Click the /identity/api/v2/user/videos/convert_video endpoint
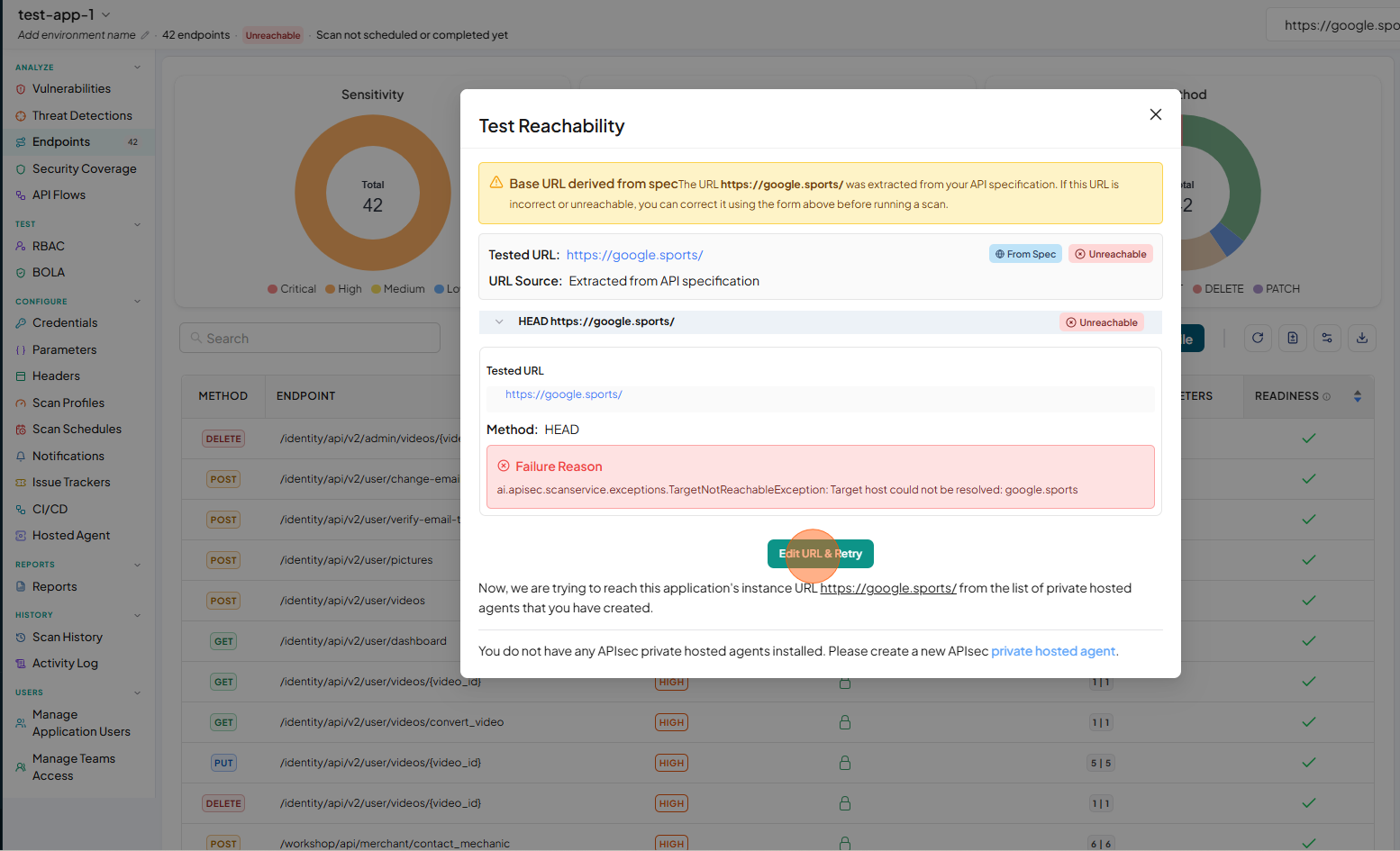 tap(392, 722)
